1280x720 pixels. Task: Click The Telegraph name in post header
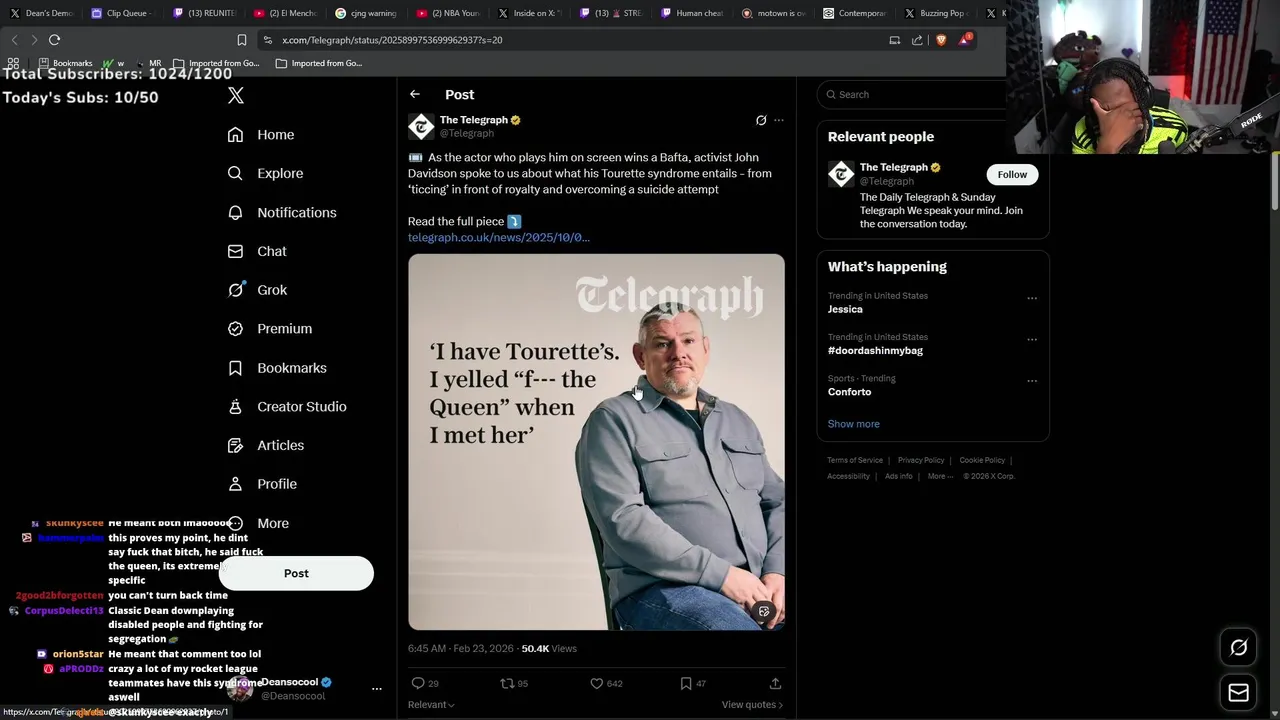click(x=474, y=120)
